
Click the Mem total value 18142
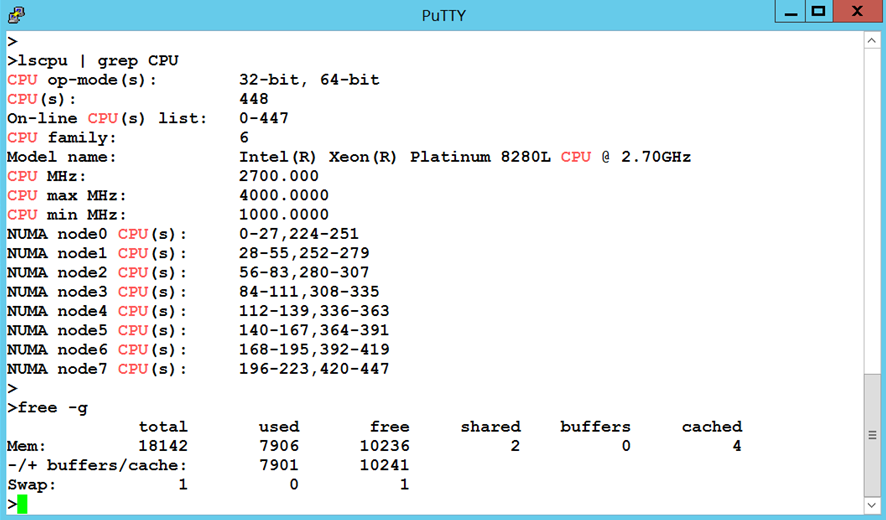(162, 446)
